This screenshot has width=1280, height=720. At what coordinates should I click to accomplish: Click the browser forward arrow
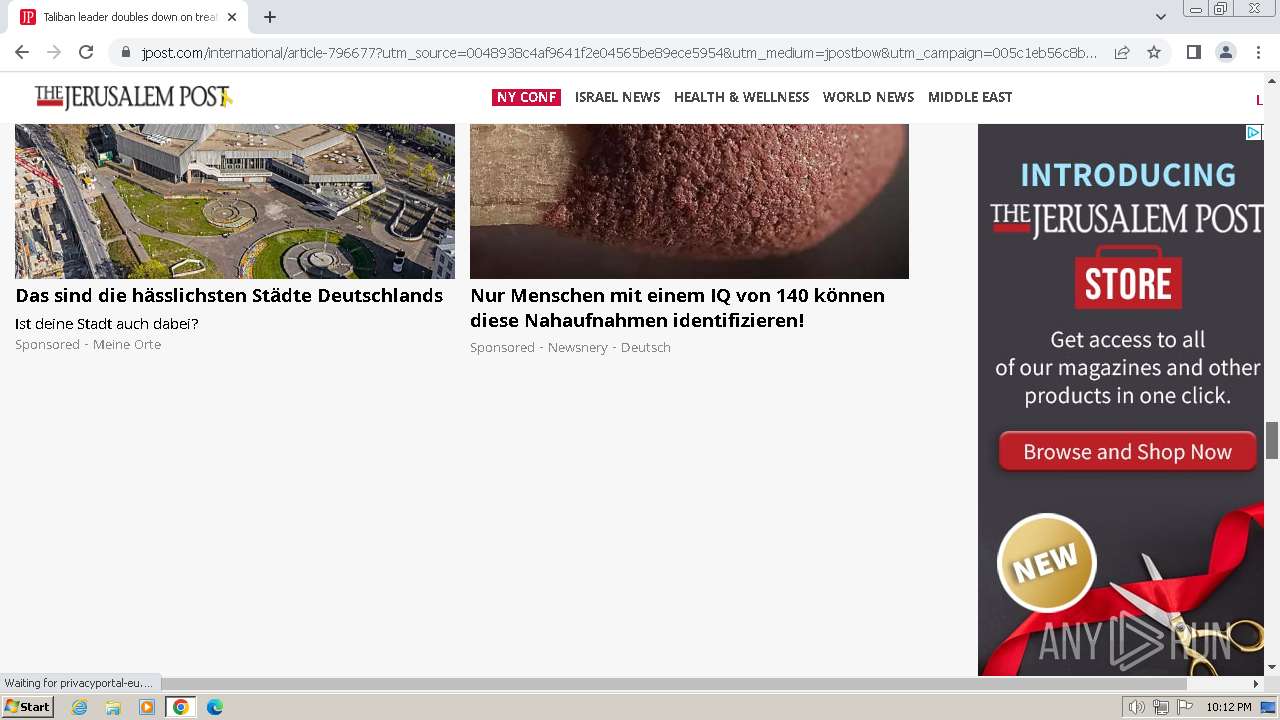coord(54,52)
